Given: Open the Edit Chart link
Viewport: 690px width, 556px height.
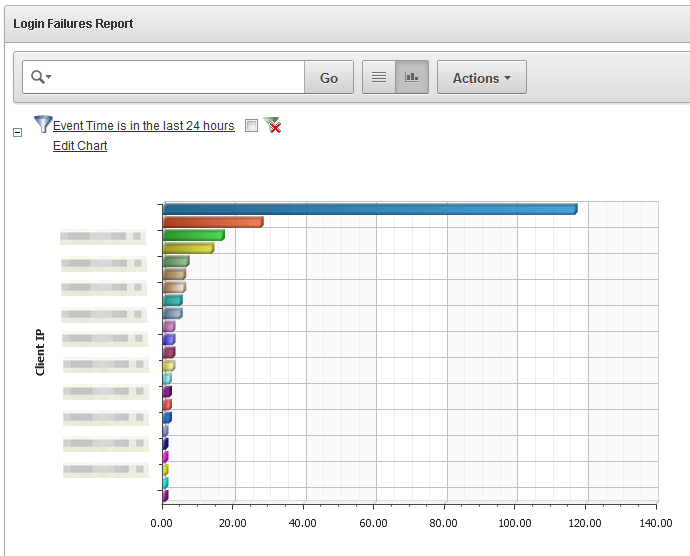Looking at the screenshot, I should coord(80,146).
